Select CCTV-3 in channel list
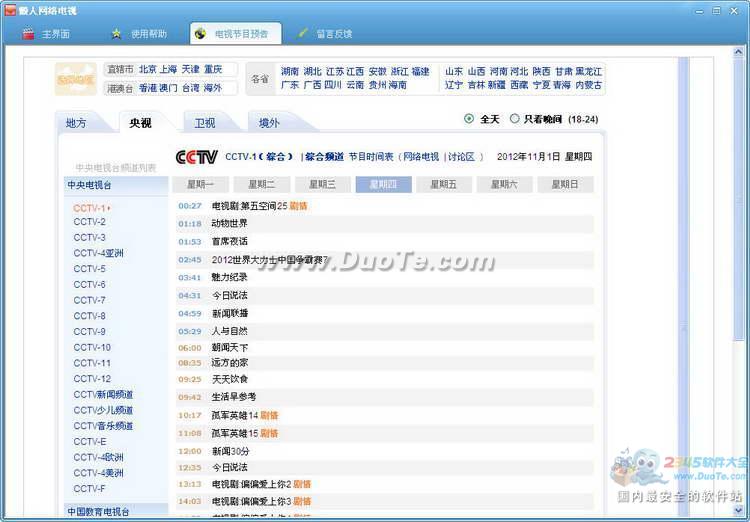 click(x=89, y=237)
